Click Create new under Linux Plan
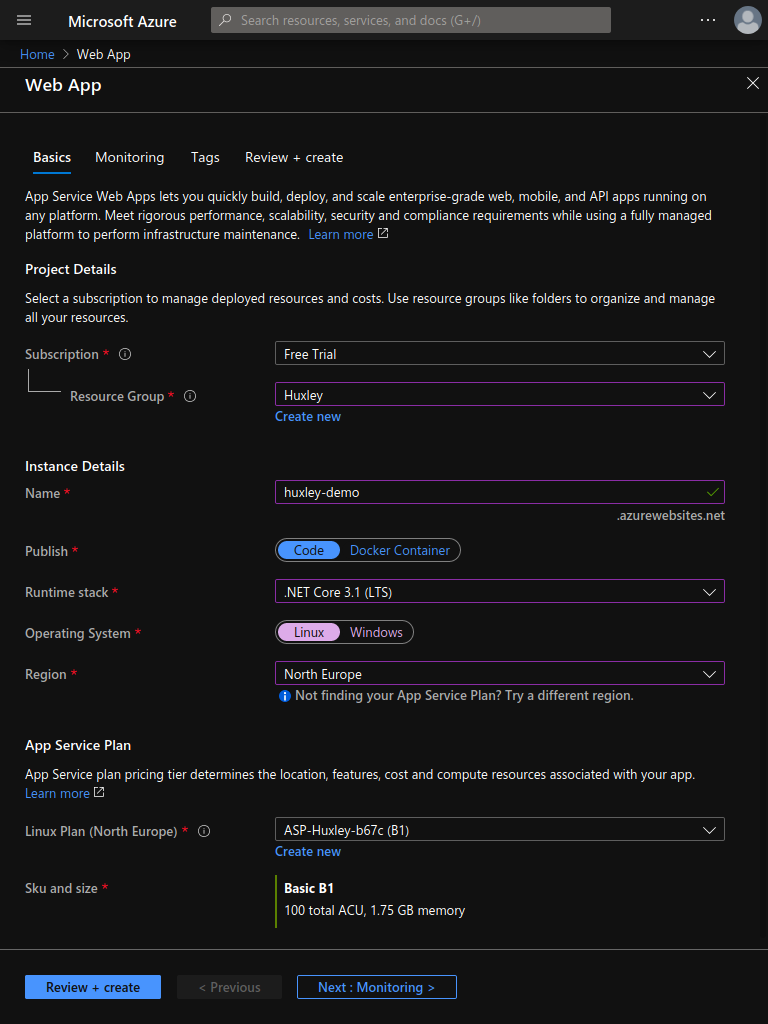The height and width of the screenshot is (1024, 768). (308, 852)
